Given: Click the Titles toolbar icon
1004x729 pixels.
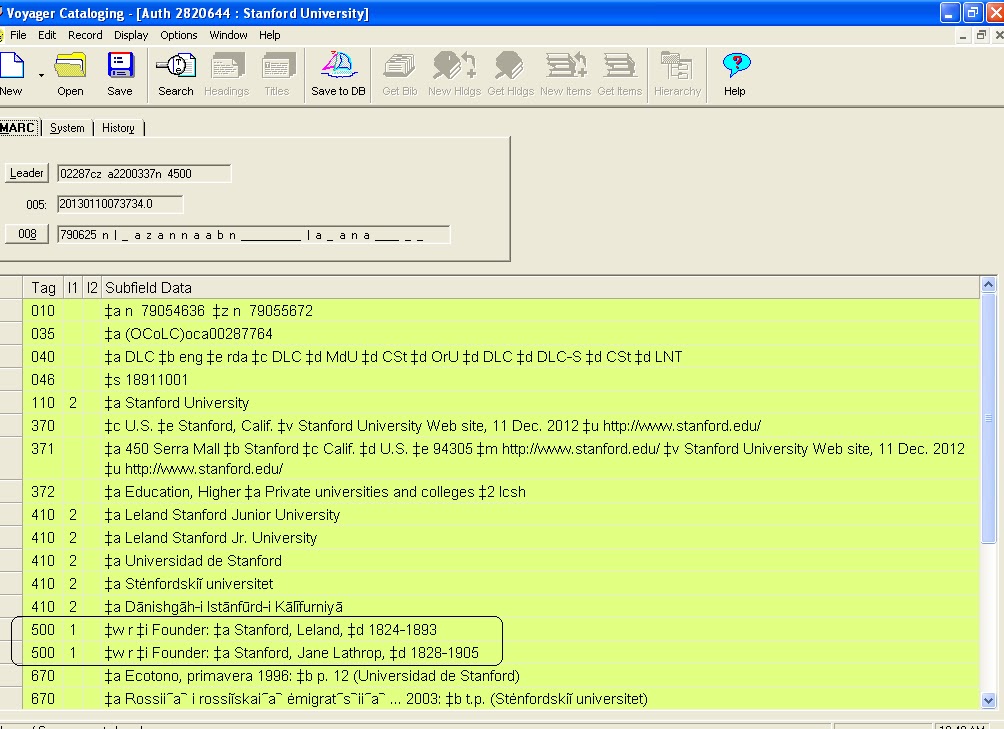Looking at the screenshot, I should pos(277,67).
